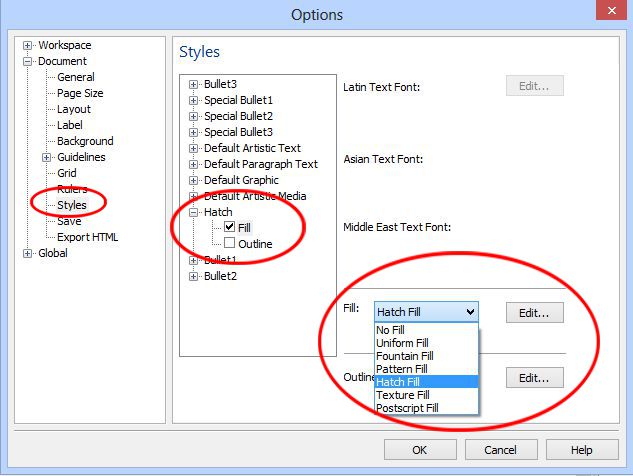The image size is (633, 476).
Task: Check the Outline checkbox under Hatch
Action: [x=229, y=243]
